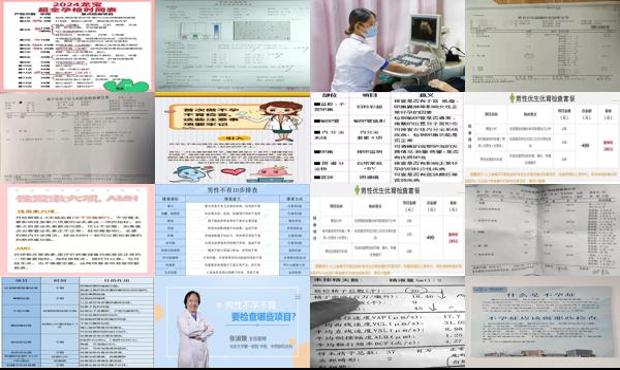620x370 pixels.
Task: Select the lower 男性优生优育检查套餐 table image
Action: [x=388, y=230]
